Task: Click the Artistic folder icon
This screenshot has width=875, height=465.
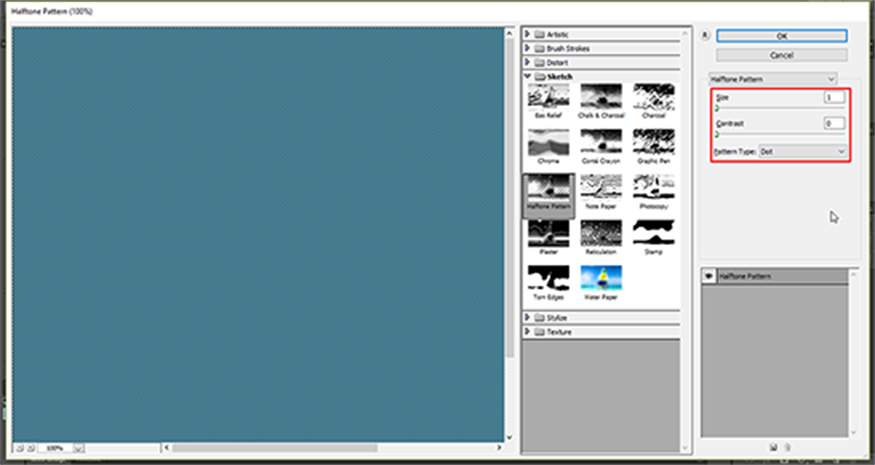Action: coord(539,34)
